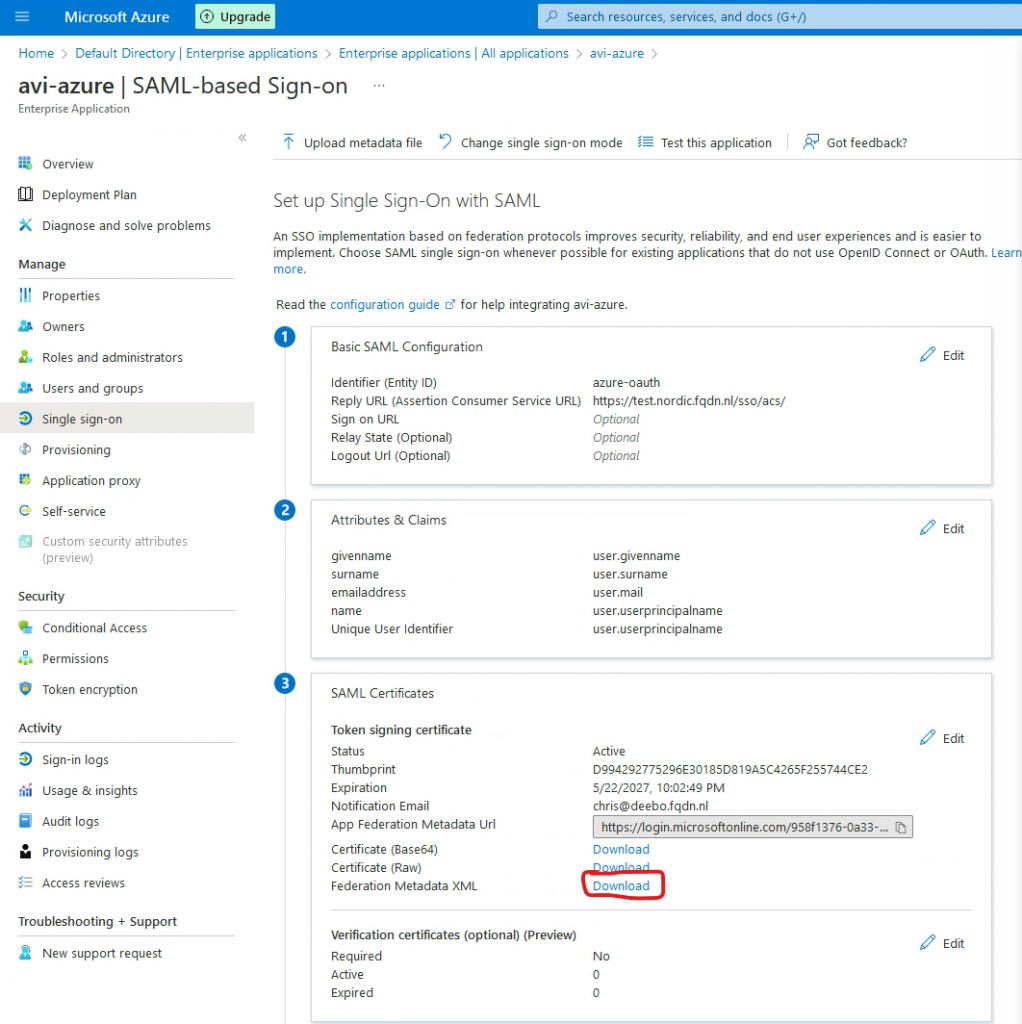This screenshot has height=1024, width=1022.
Task: Focus the search resources box
Action: click(x=780, y=16)
